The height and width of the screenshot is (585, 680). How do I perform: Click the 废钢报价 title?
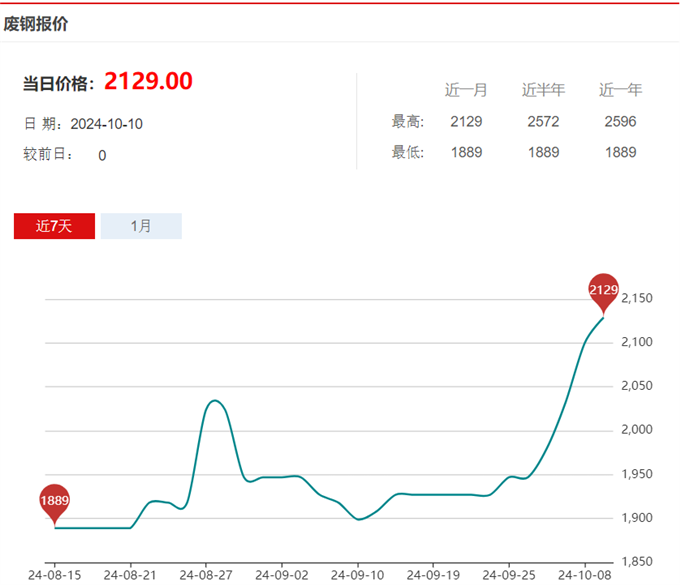(x=36, y=23)
